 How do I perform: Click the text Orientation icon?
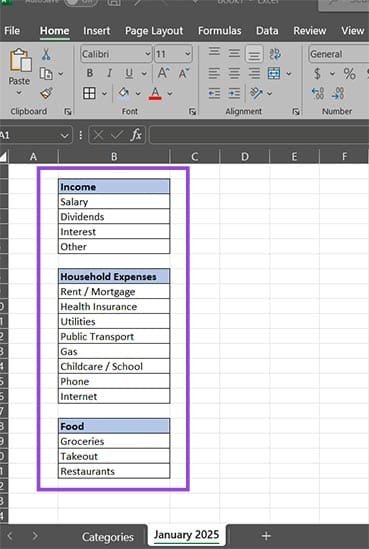[x=256, y=93]
